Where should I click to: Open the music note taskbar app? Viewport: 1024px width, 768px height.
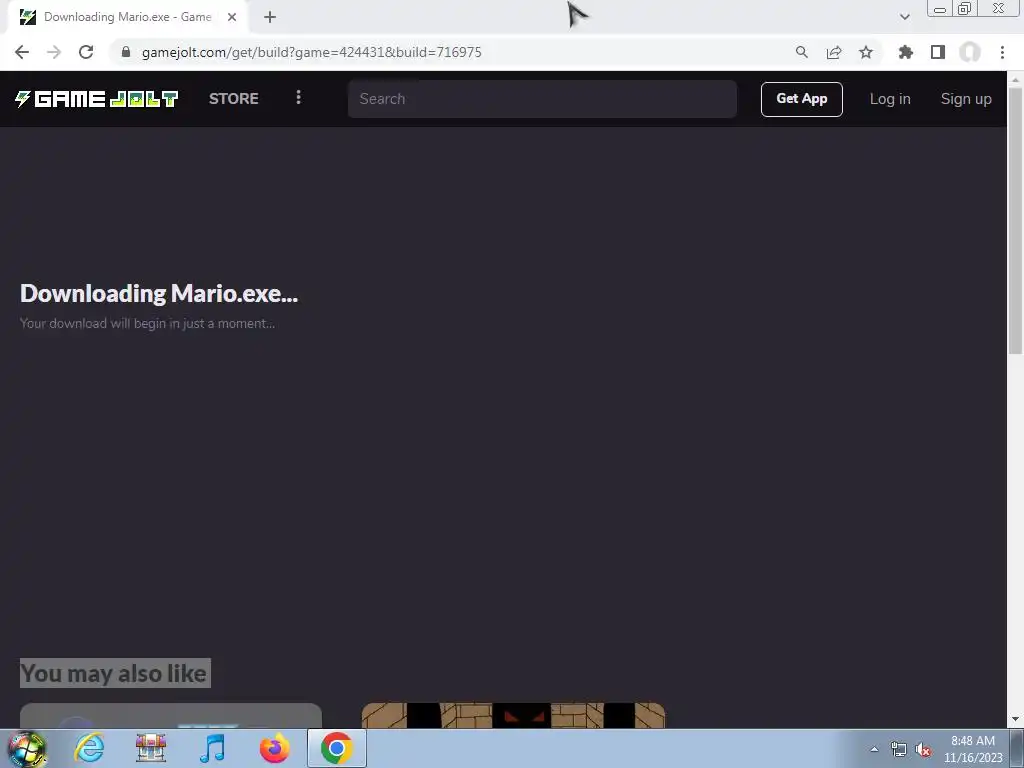point(212,748)
